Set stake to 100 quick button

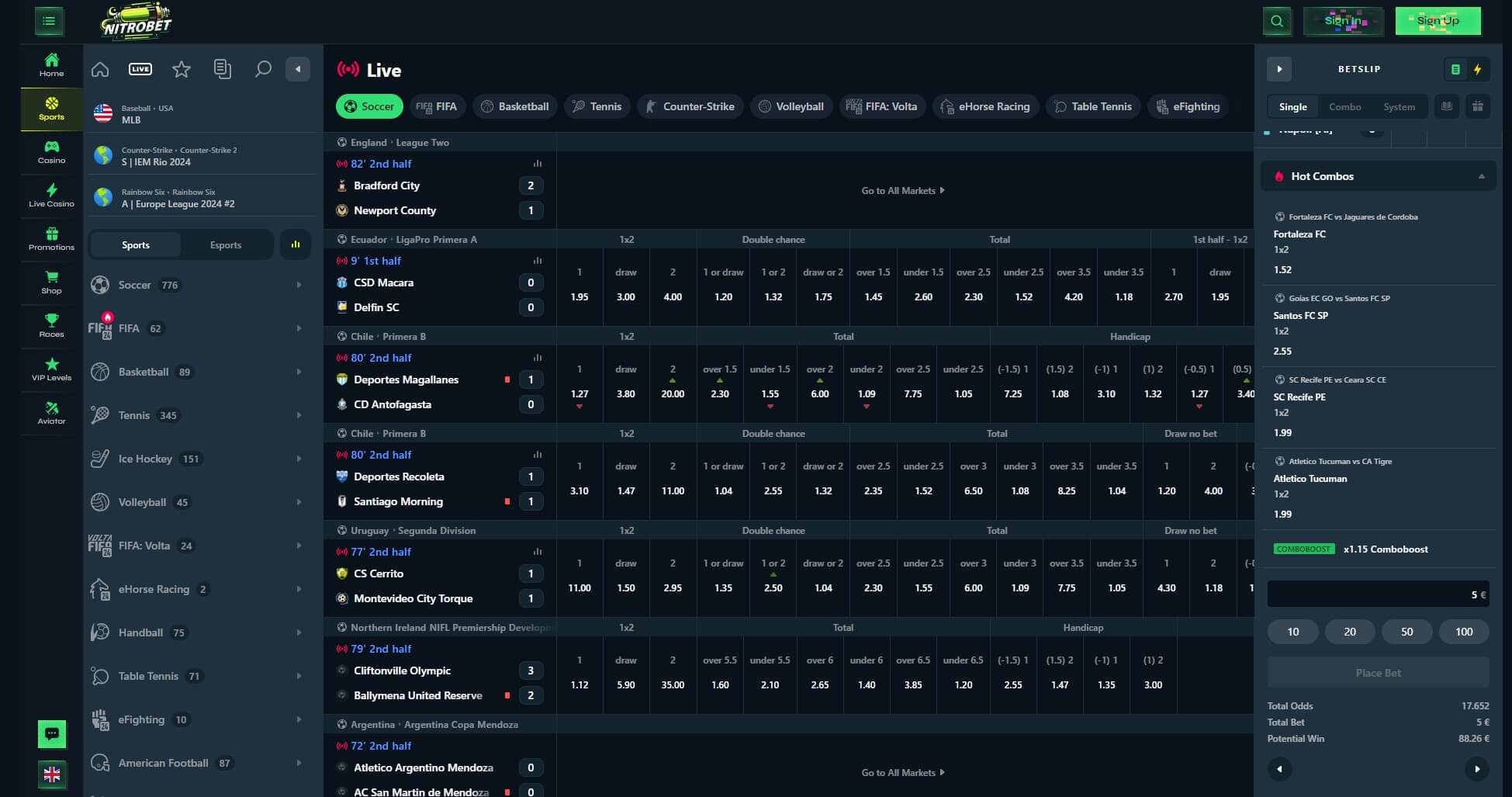click(x=1464, y=632)
